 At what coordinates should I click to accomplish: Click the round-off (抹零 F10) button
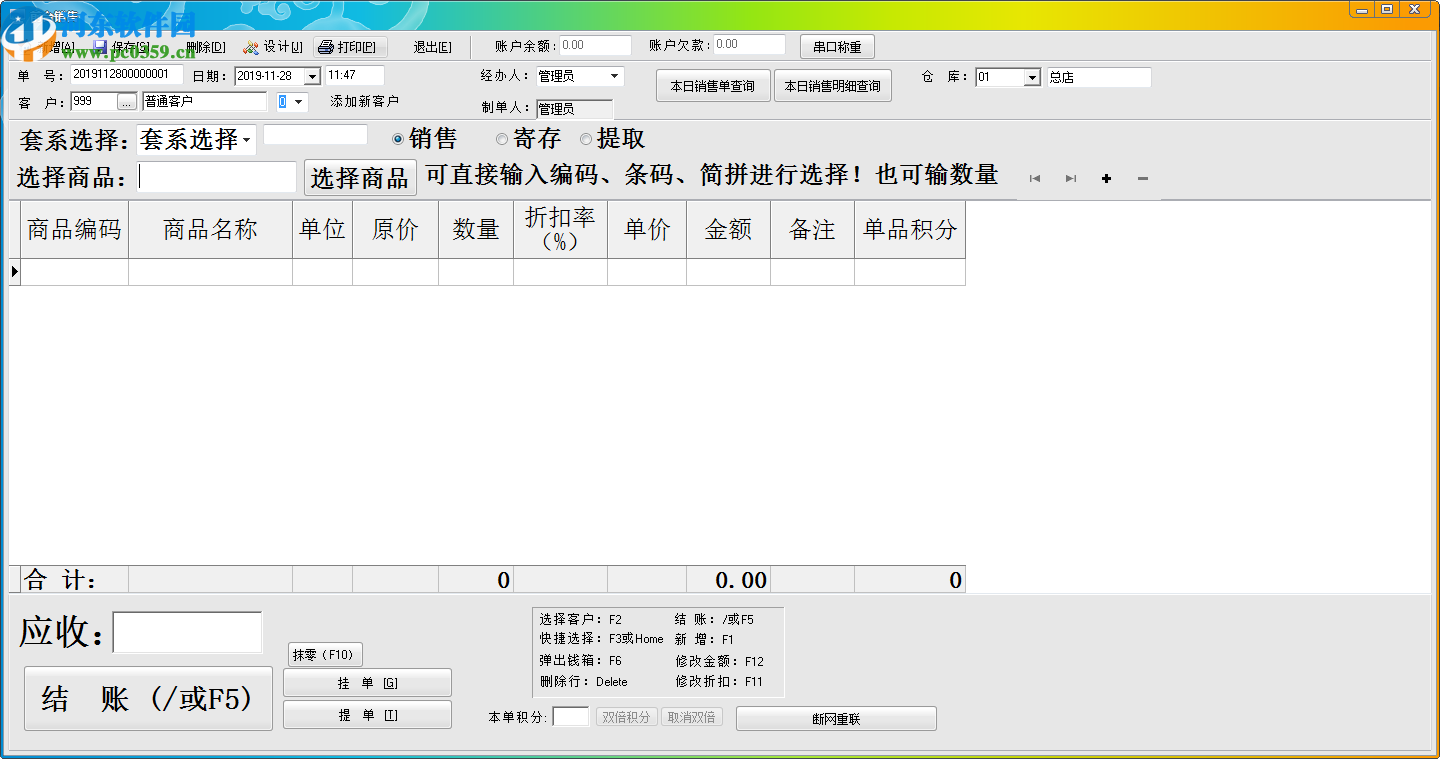[x=325, y=655]
